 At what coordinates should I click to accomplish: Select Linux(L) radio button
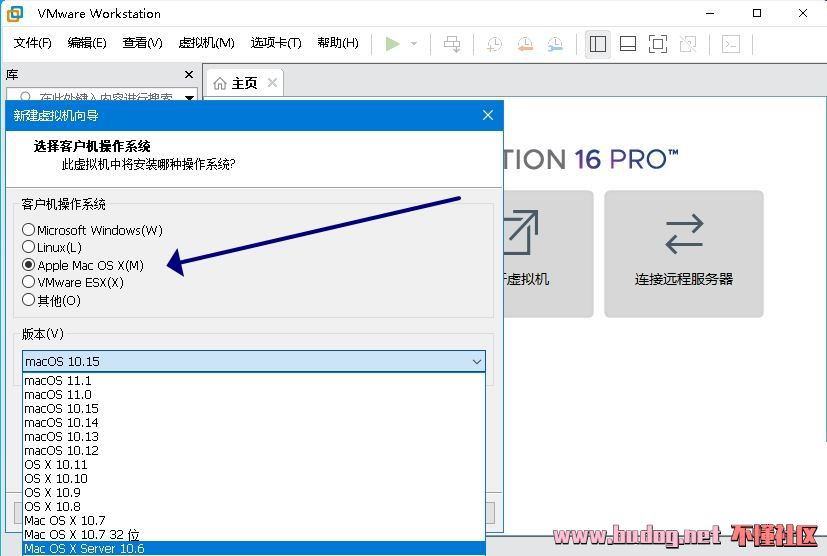point(28,246)
